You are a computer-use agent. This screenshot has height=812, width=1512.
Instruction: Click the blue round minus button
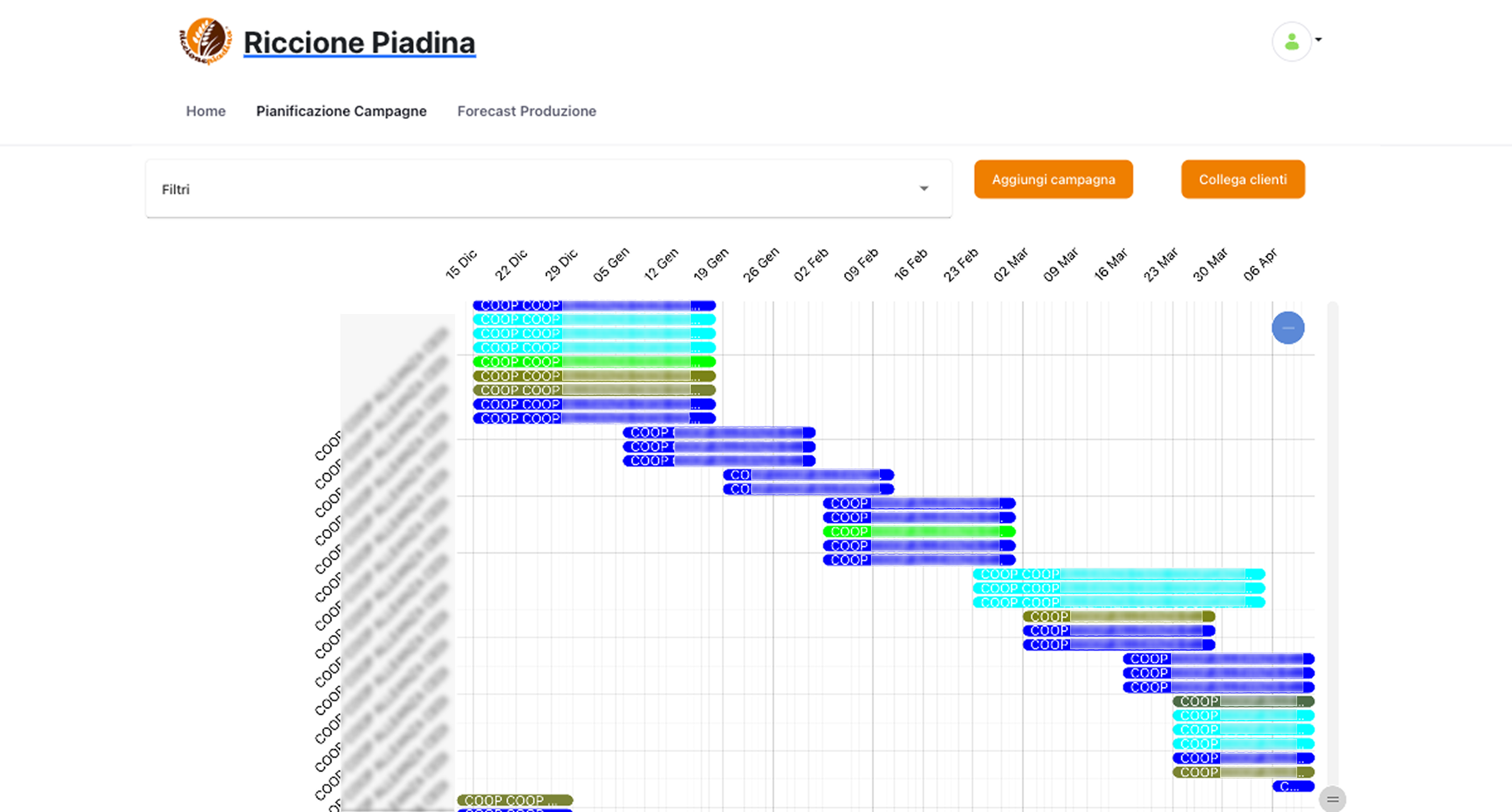coord(1288,328)
